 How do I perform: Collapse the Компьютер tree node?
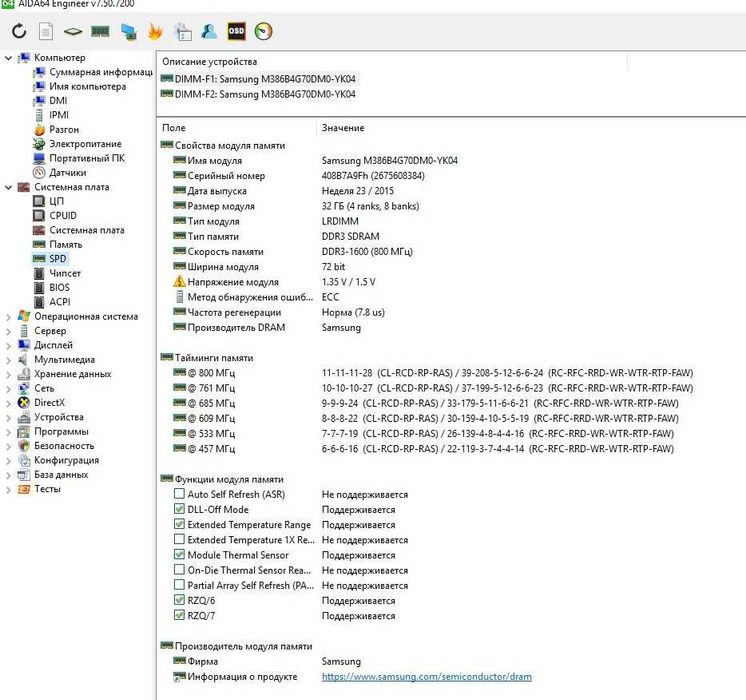coord(8,58)
